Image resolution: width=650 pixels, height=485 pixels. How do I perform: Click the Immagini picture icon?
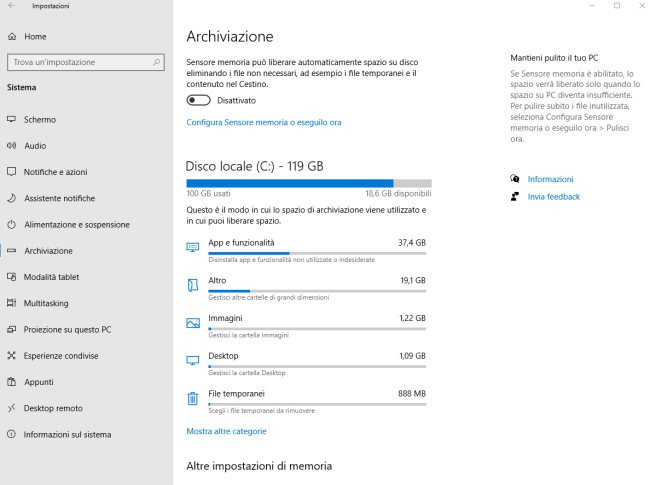193,323
